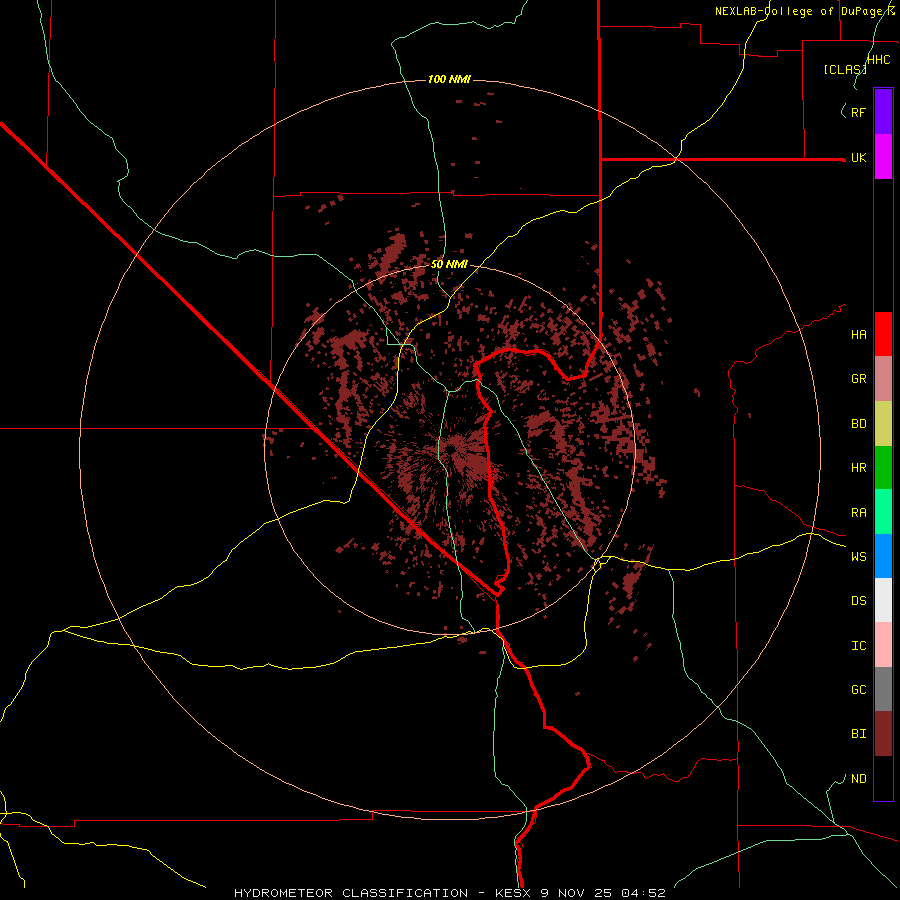Click the '9 NOV 25 04:52' timestamp

coord(602,893)
